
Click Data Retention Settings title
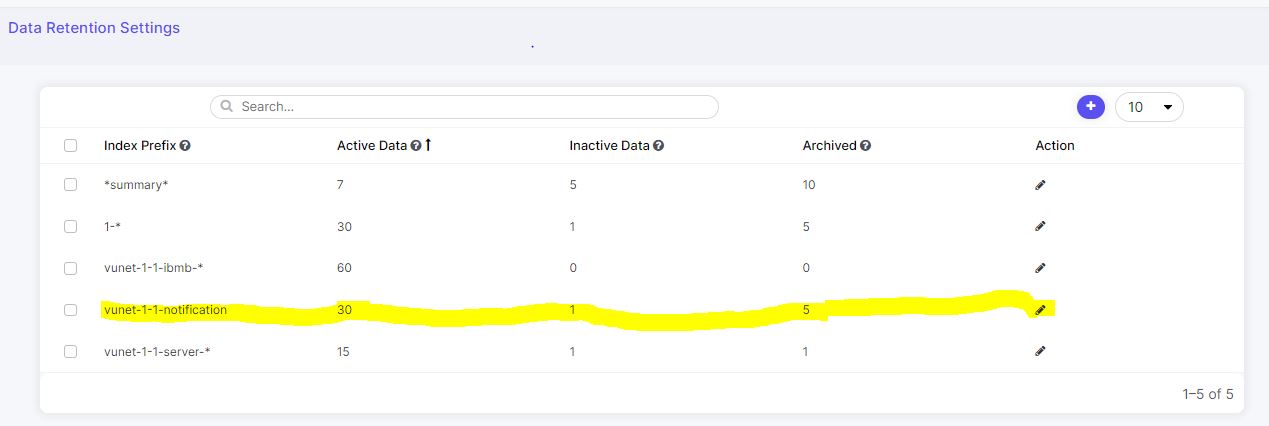(94, 28)
